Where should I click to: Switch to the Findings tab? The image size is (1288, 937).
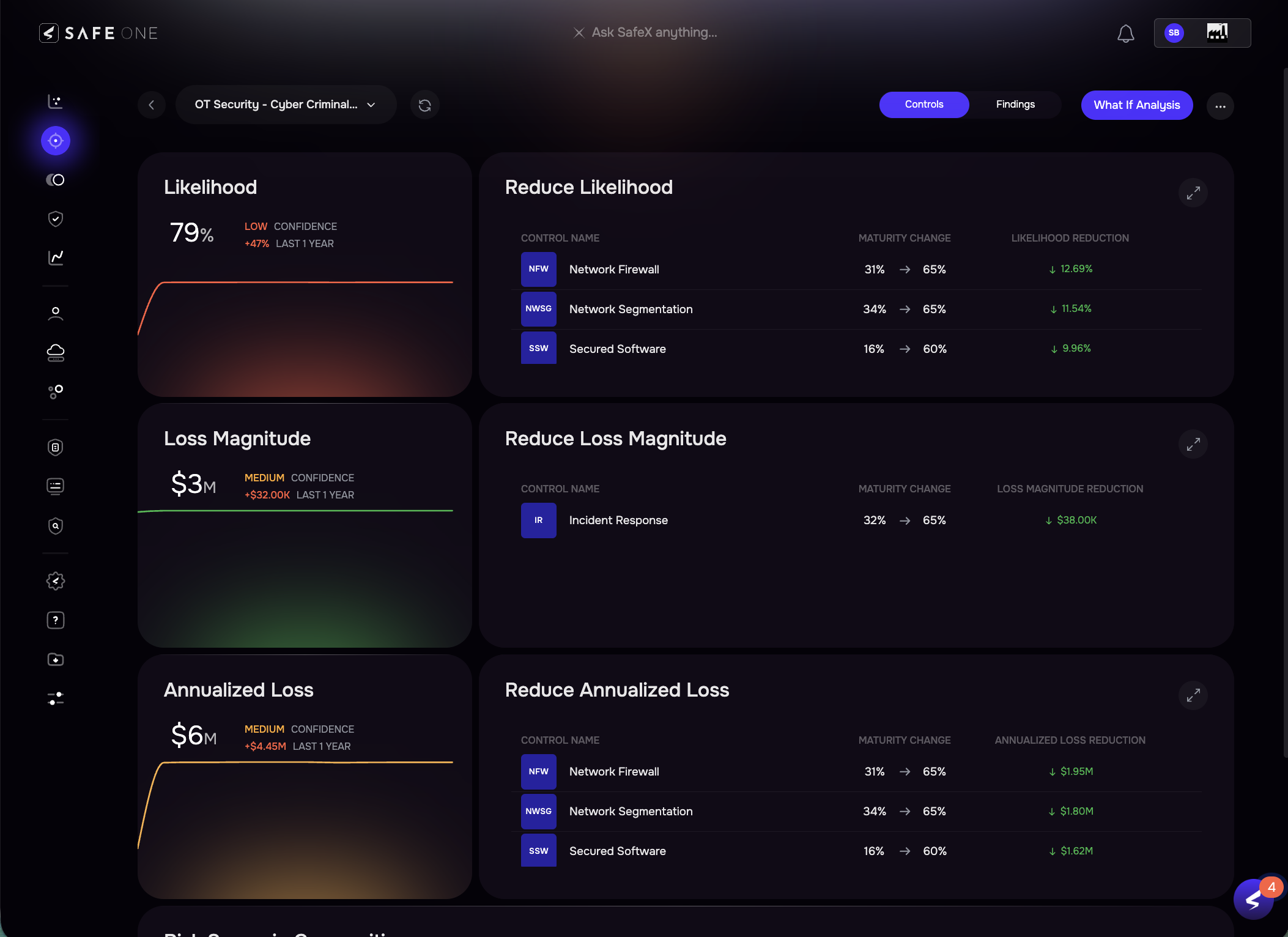coord(1015,105)
